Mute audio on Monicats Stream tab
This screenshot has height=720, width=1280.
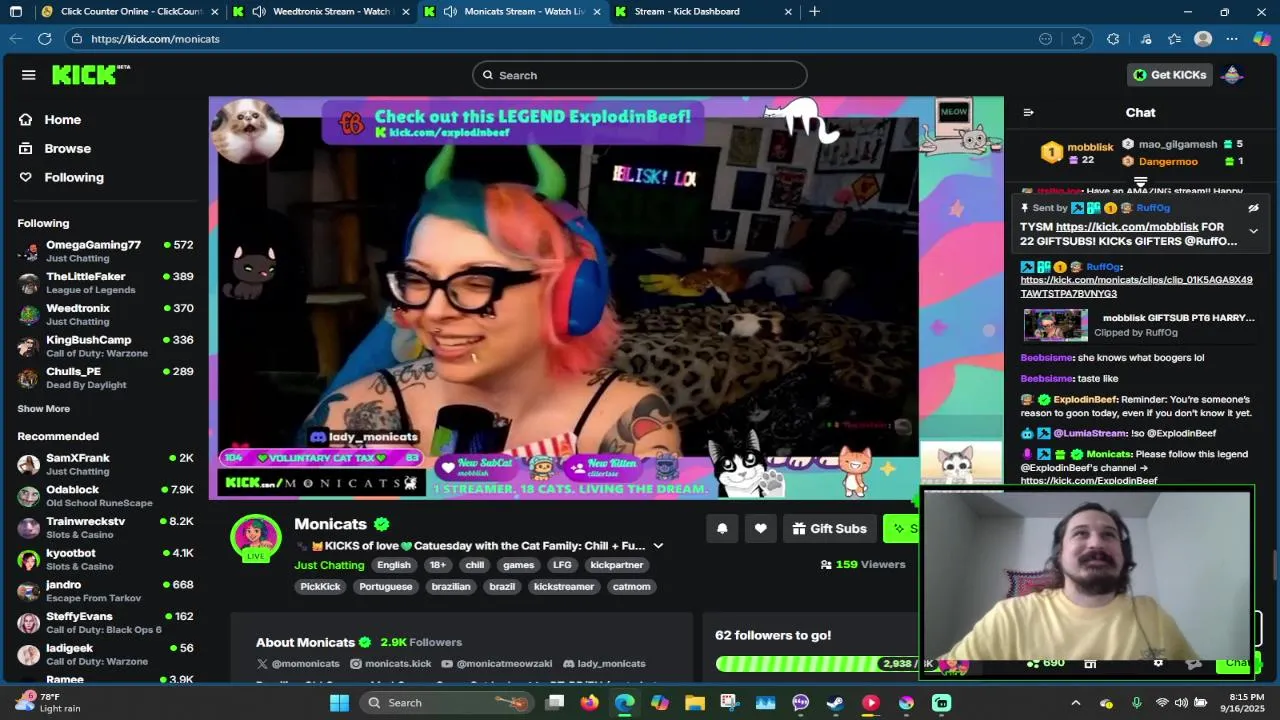(450, 12)
